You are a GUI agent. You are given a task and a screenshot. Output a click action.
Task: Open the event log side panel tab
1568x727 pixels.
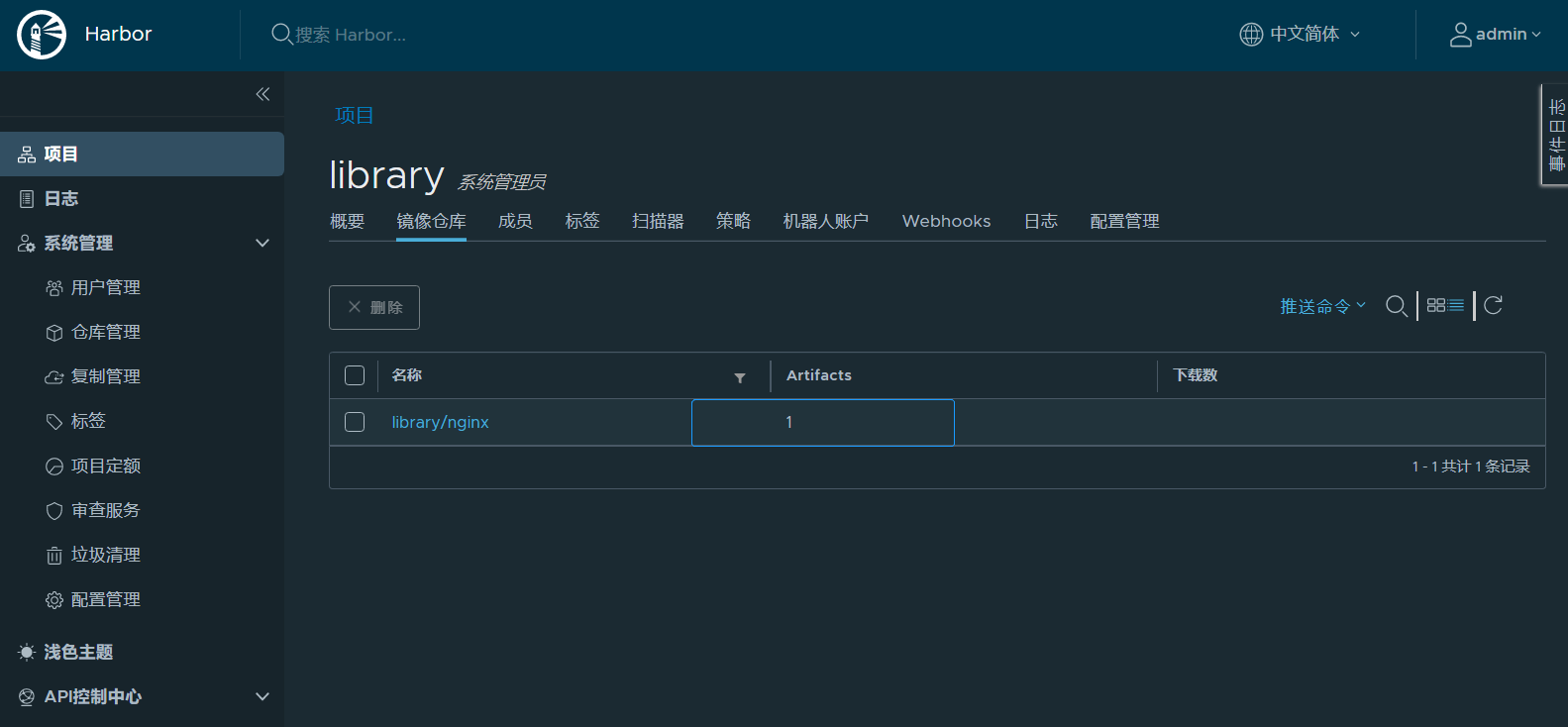pyautogui.click(x=1555, y=135)
